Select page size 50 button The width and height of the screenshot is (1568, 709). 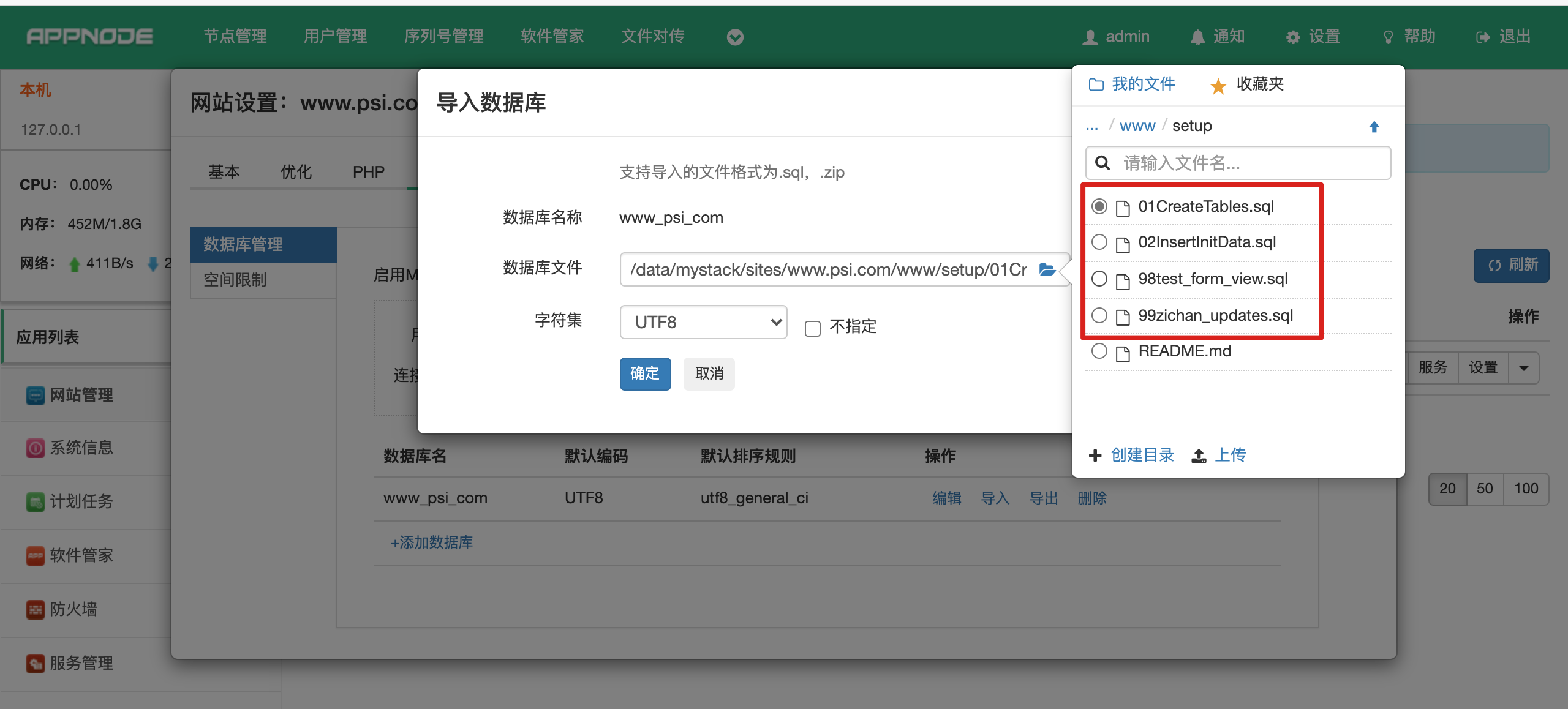[x=1484, y=489]
